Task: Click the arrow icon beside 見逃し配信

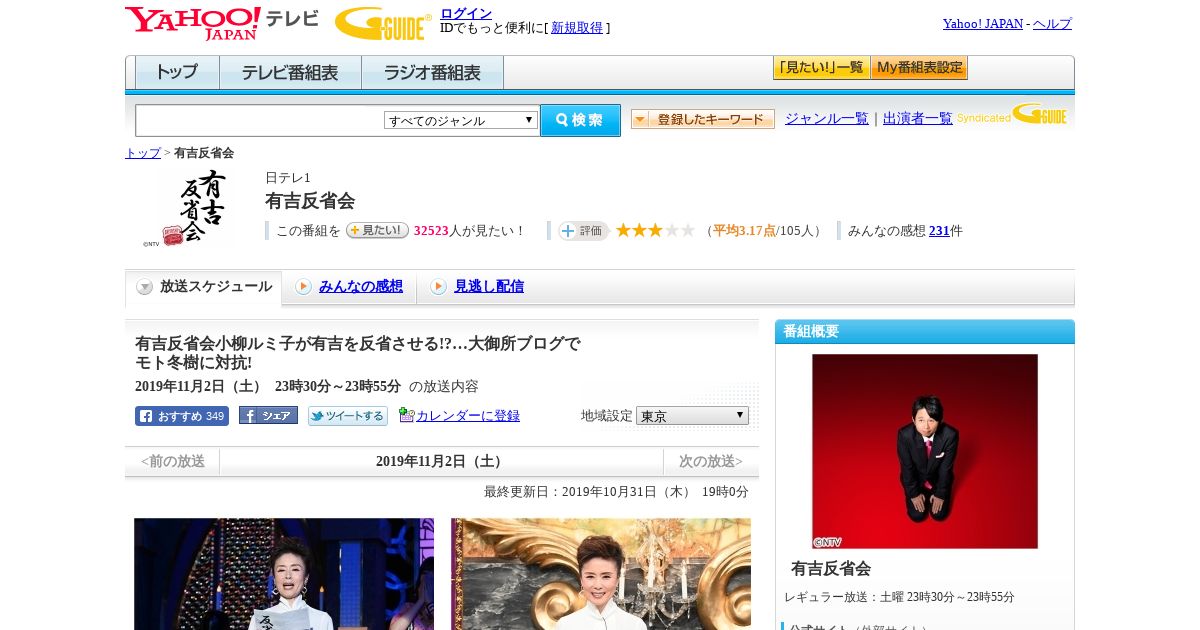Action: tap(438, 287)
